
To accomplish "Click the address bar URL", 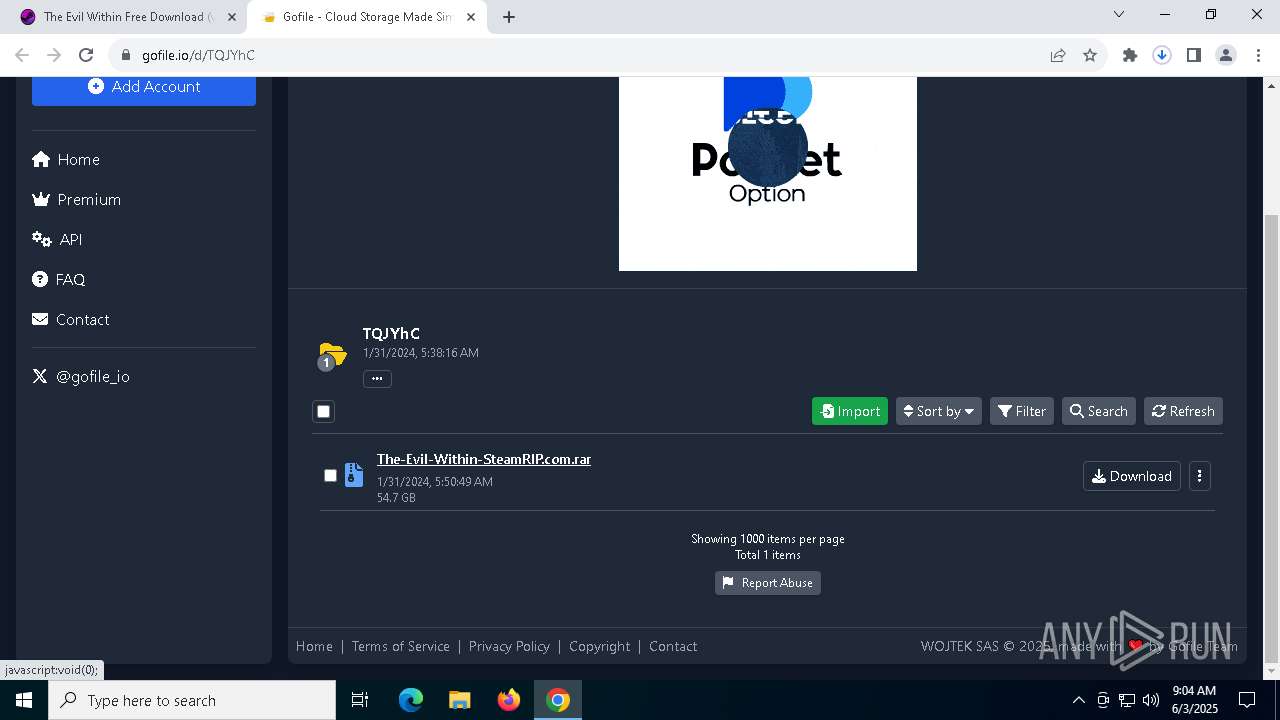I will 198,55.
